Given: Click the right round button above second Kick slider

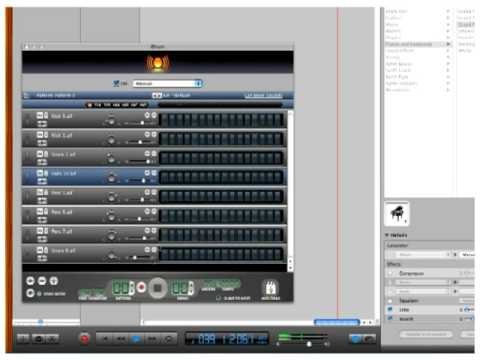Looking at the screenshot, I should (x=154, y=134).
